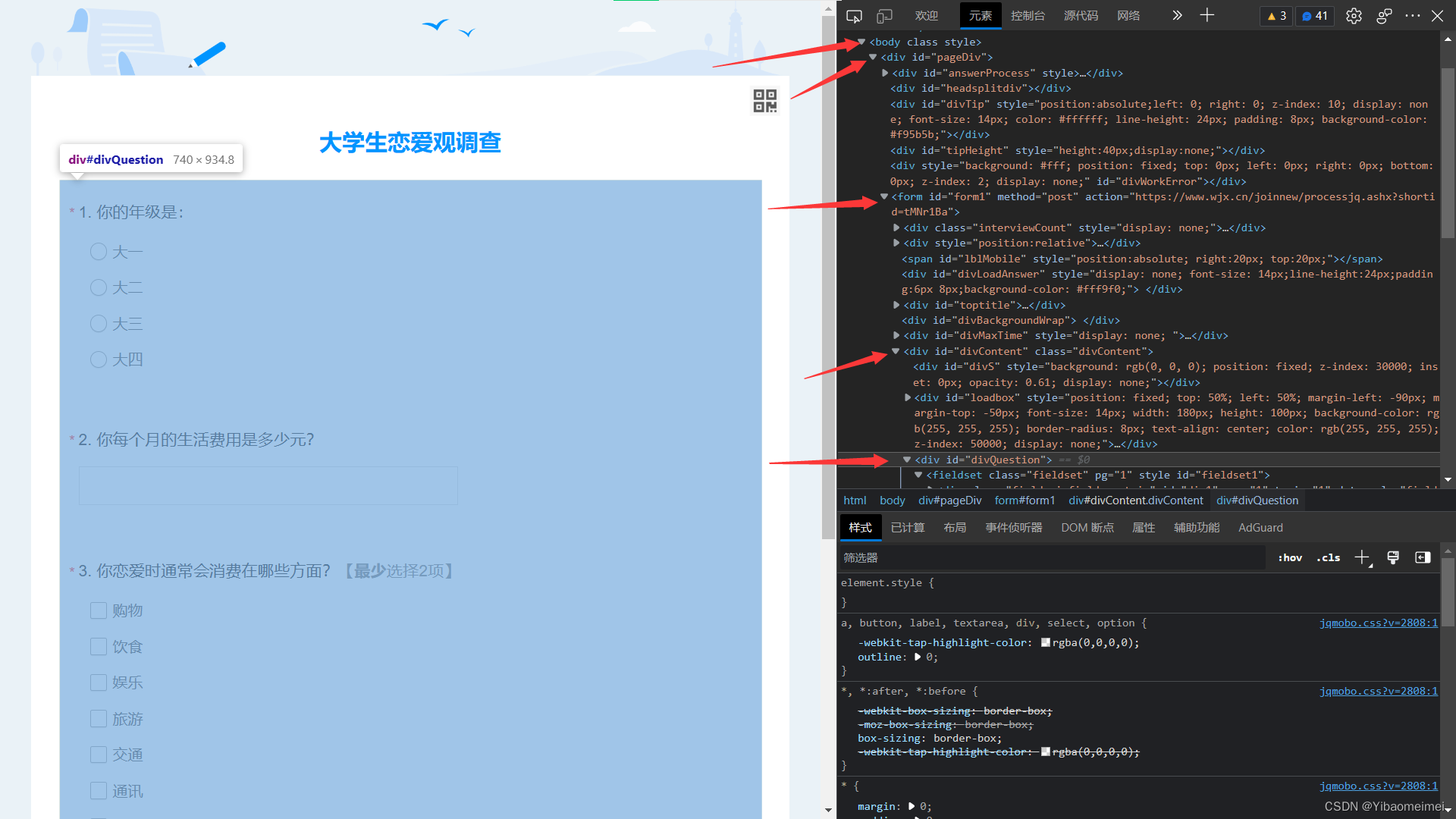
Task: Collapse the form1 element node
Action: click(x=884, y=196)
